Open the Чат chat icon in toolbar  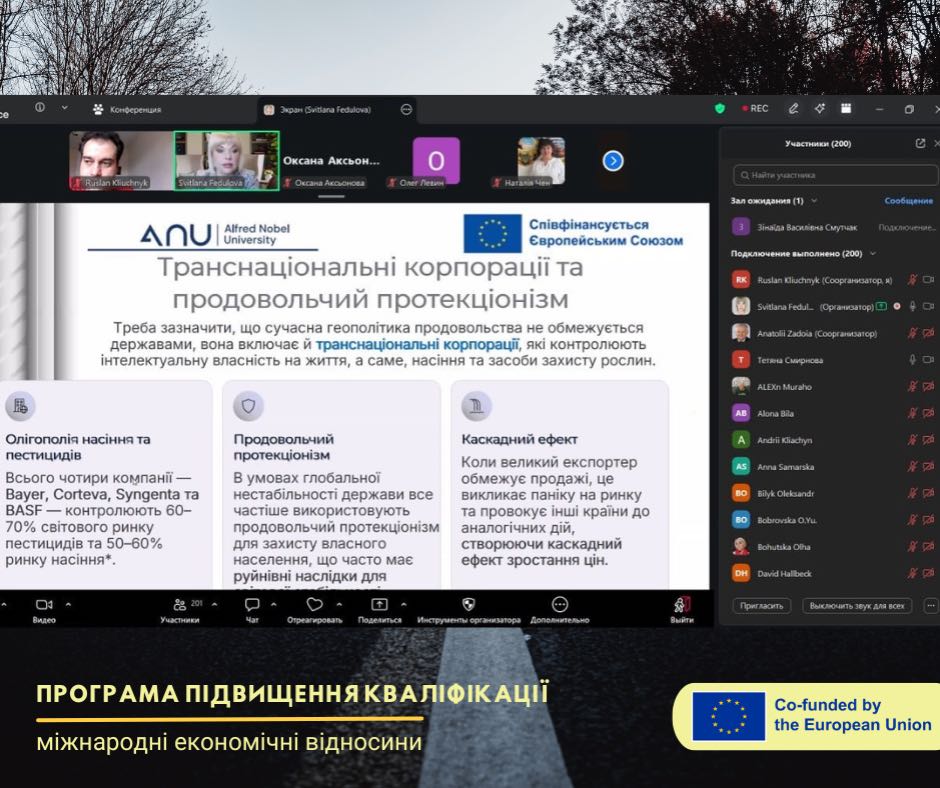252,605
